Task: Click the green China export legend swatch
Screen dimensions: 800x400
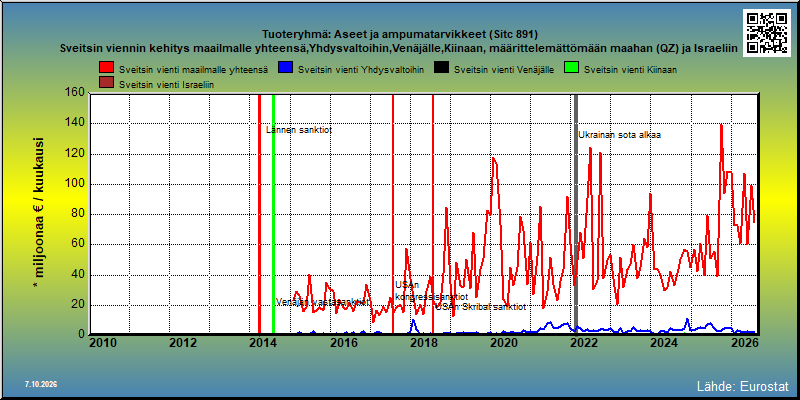Action: click(x=571, y=69)
